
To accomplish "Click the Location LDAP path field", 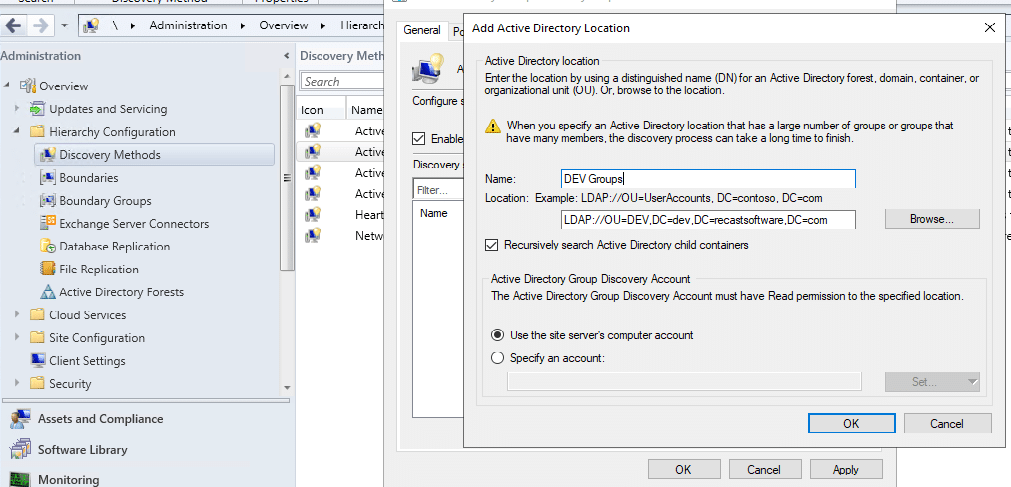I will 707,220.
